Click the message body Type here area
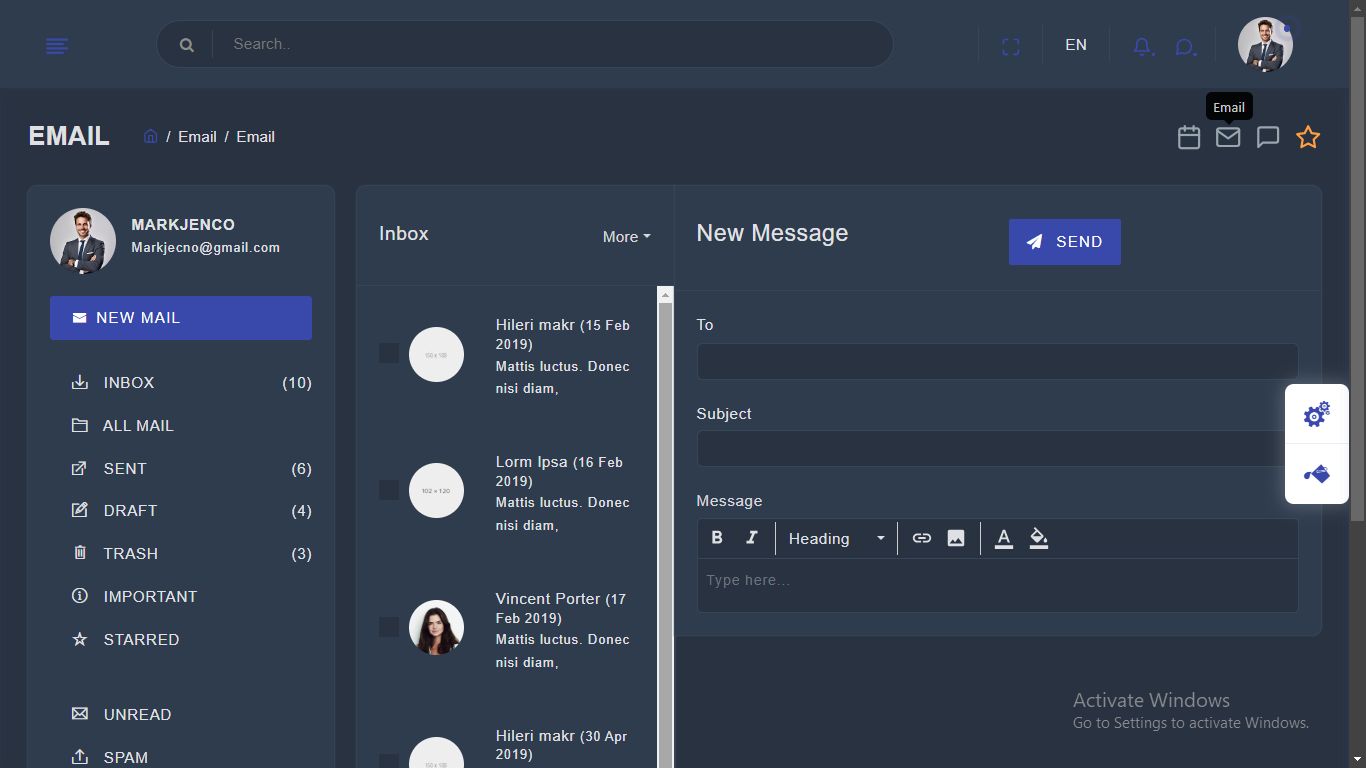This screenshot has height=768, width=1366. [997, 585]
